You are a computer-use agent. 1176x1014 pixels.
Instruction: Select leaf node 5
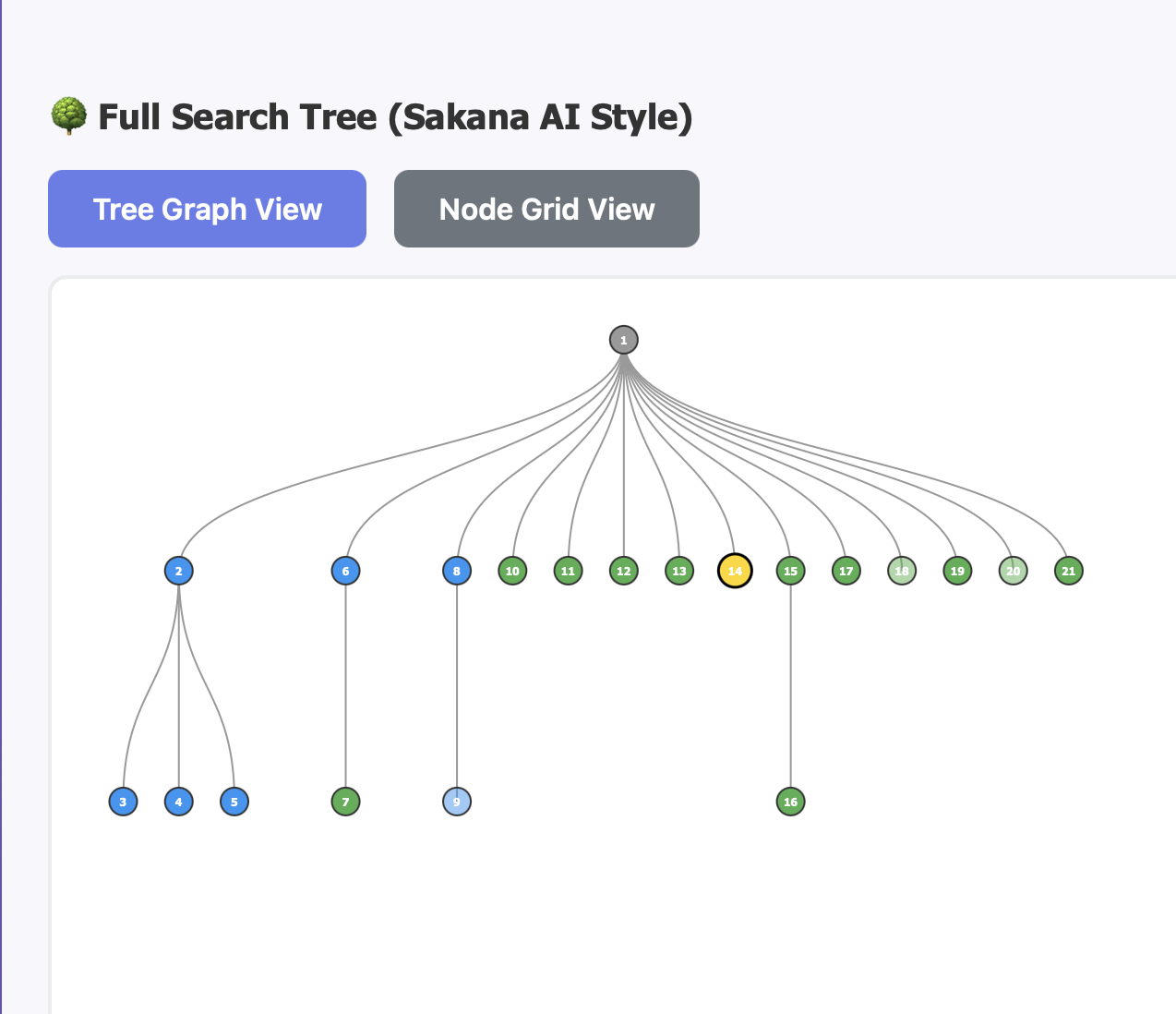point(234,802)
